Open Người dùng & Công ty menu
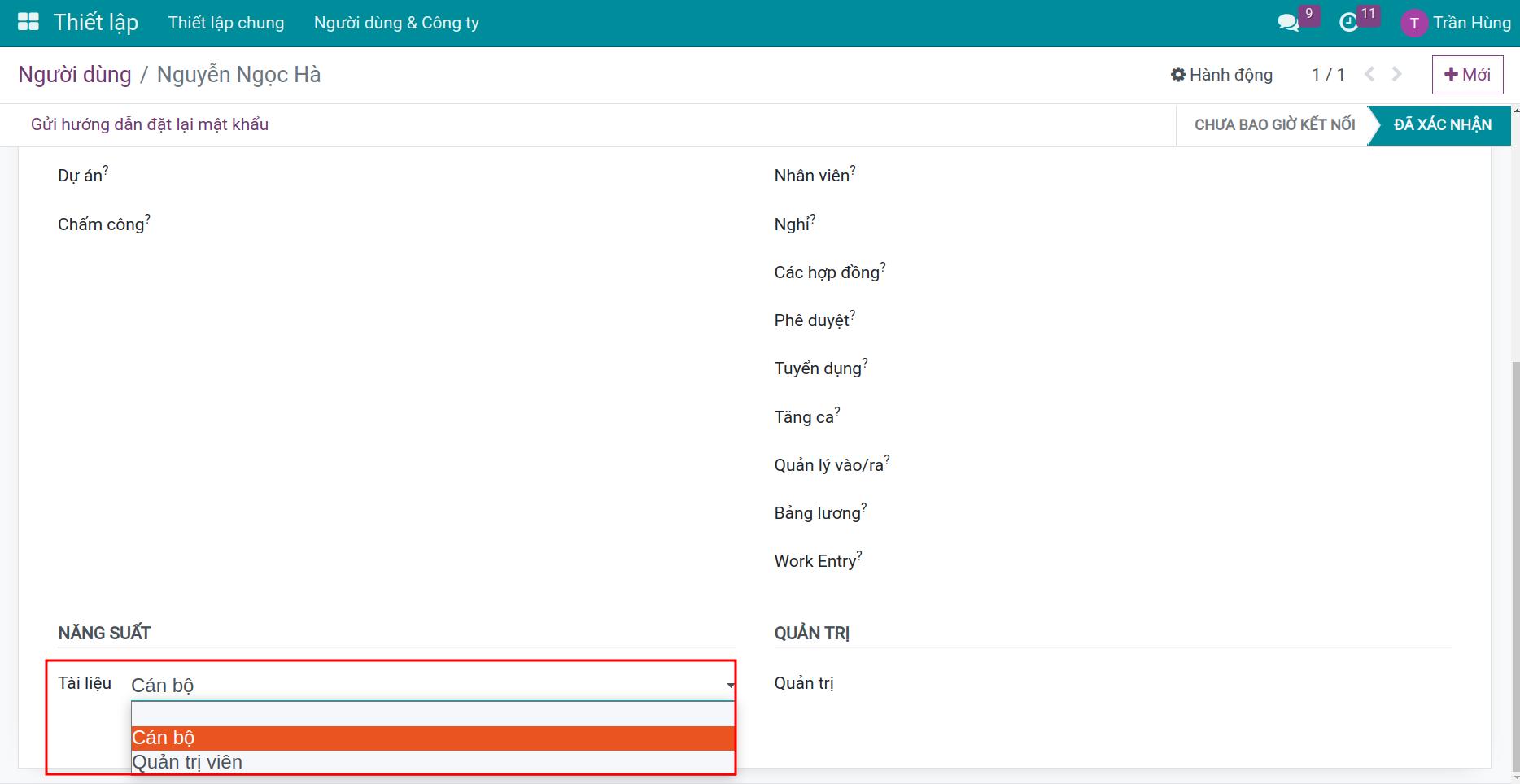The height and width of the screenshot is (784, 1520). [396, 23]
